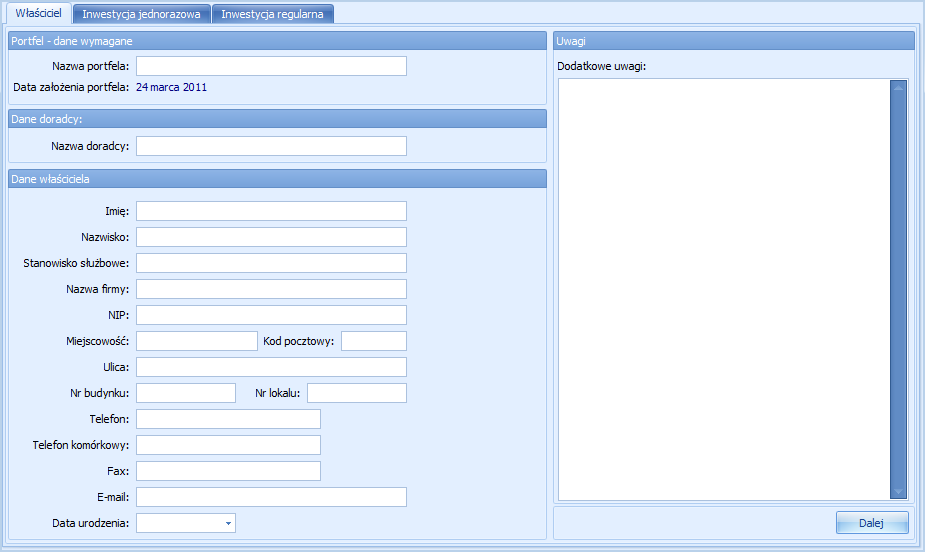Open the Inwestycja regularna tab
The image size is (925, 552).
click(x=273, y=14)
